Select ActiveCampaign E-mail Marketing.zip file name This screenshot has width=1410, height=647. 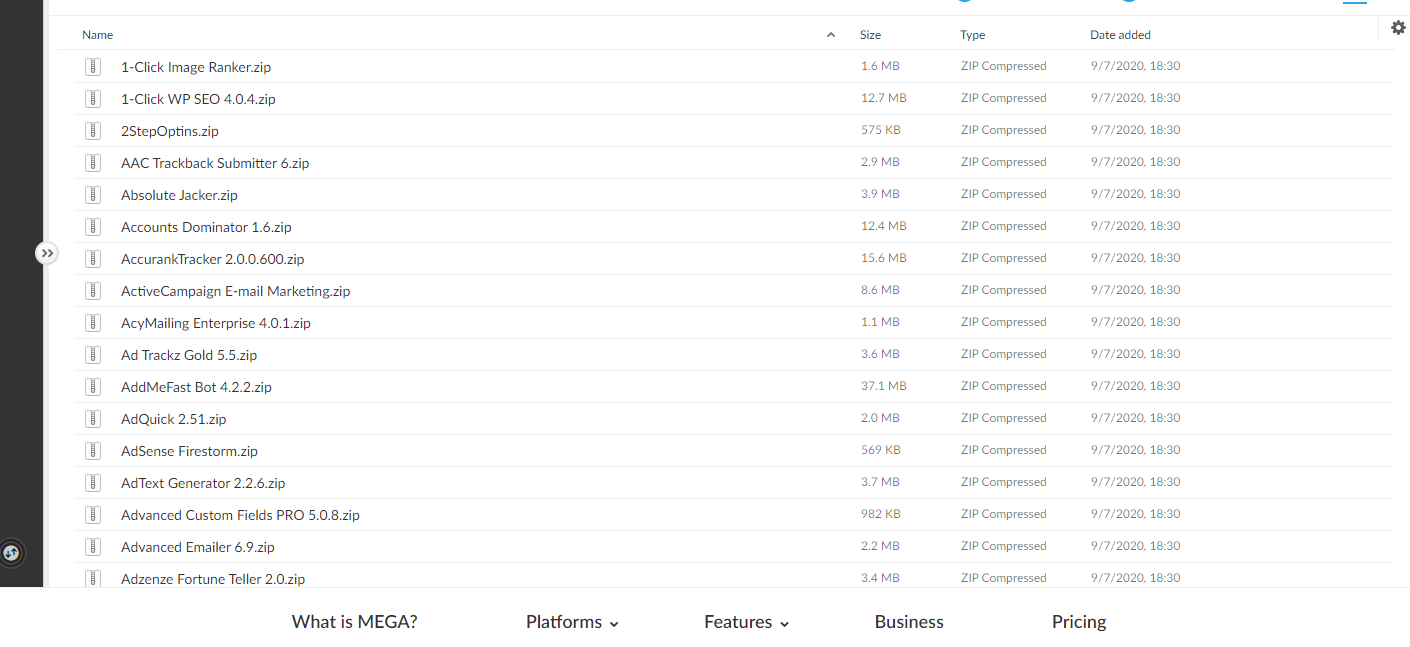point(235,291)
